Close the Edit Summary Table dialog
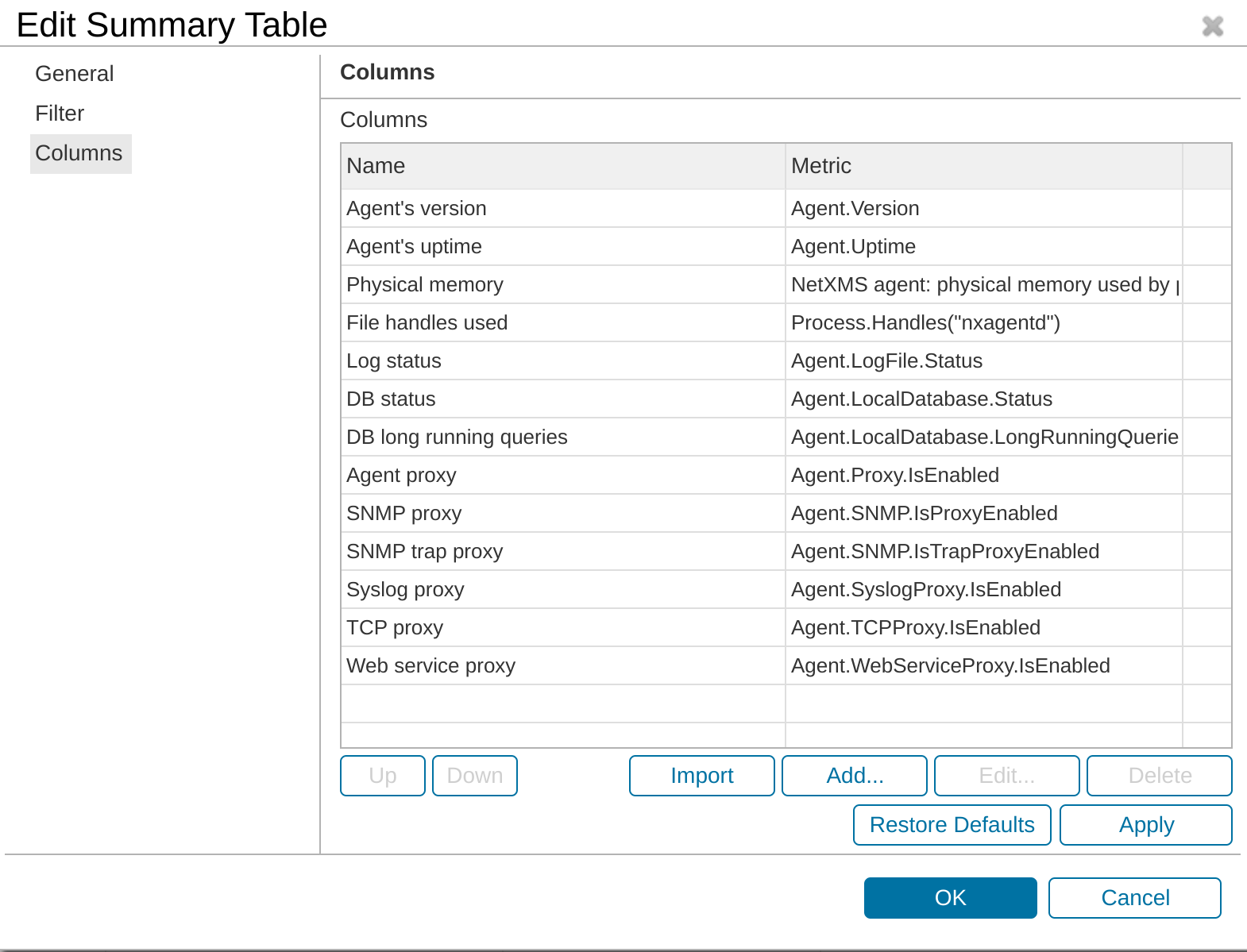This screenshot has width=1247, height=952. coord(1212,26)
